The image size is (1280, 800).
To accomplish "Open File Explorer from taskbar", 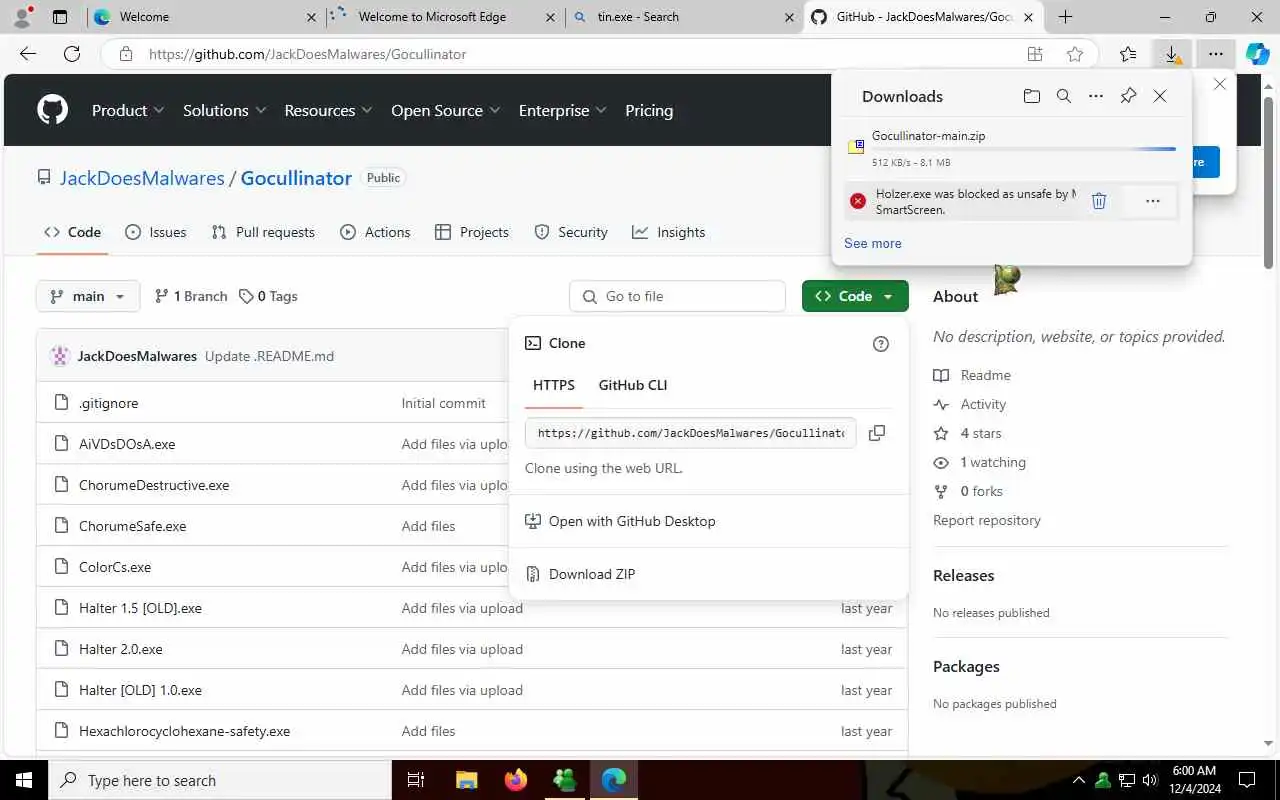I will 467,780.
